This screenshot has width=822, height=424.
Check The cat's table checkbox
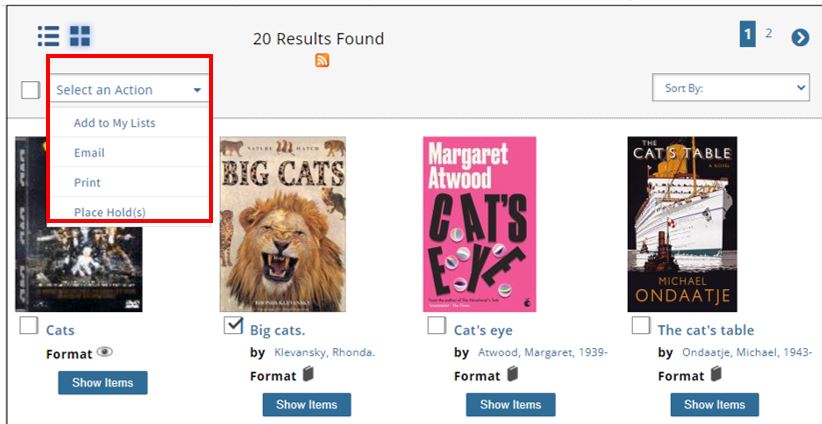click(x=641, y=326)
